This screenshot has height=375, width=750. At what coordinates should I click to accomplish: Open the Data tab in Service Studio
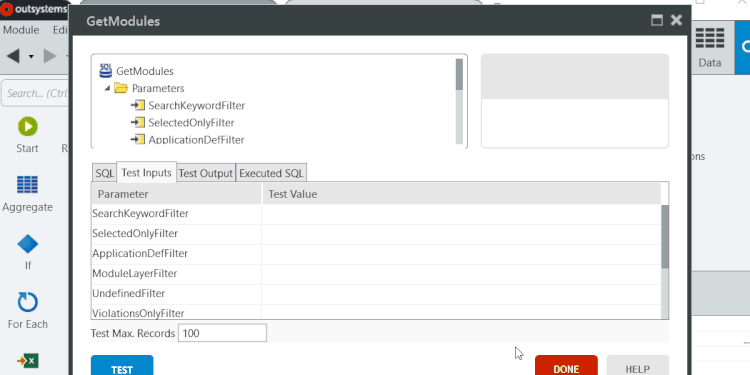710,48
